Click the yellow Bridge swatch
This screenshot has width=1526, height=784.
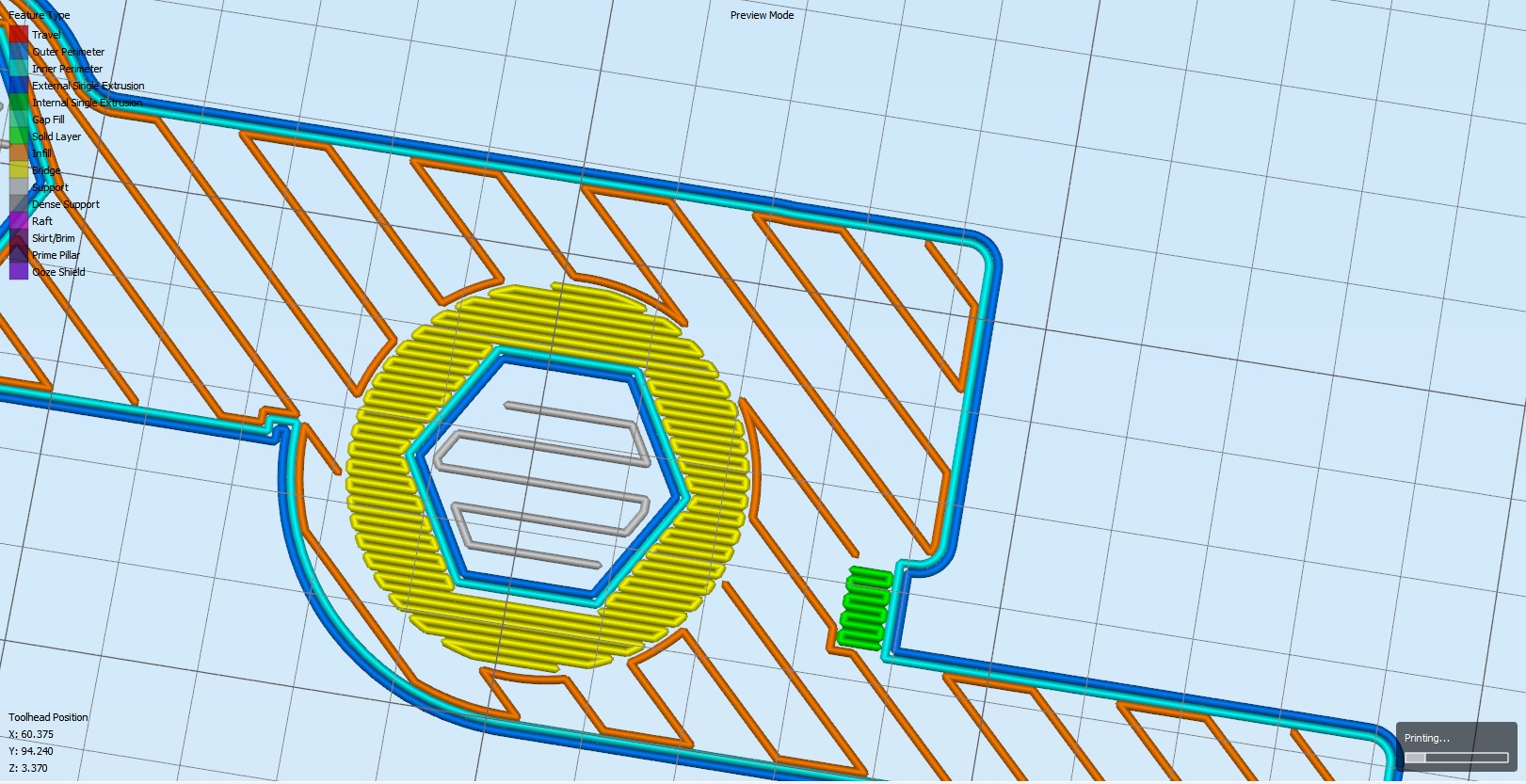19,170
